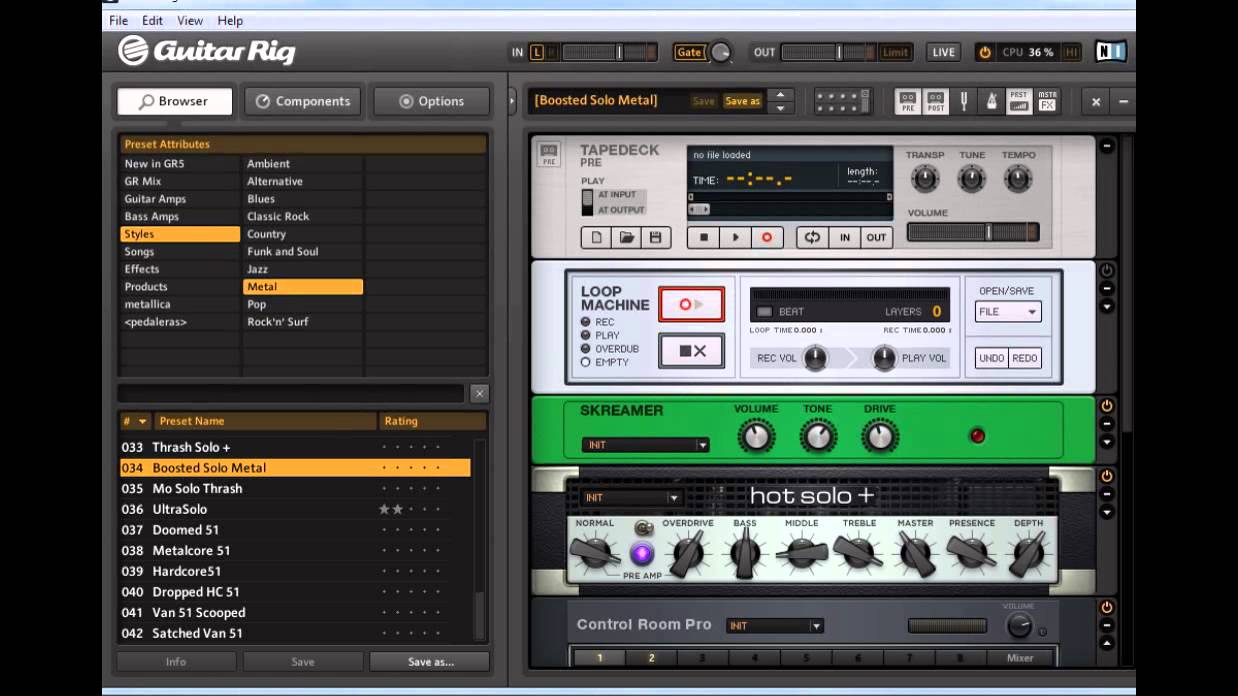This screenshot has height=696, width=1238.
Task: Adjust the Tapedeck VOLUME slider
Action: pyautogui.click(x=973, y=232)
